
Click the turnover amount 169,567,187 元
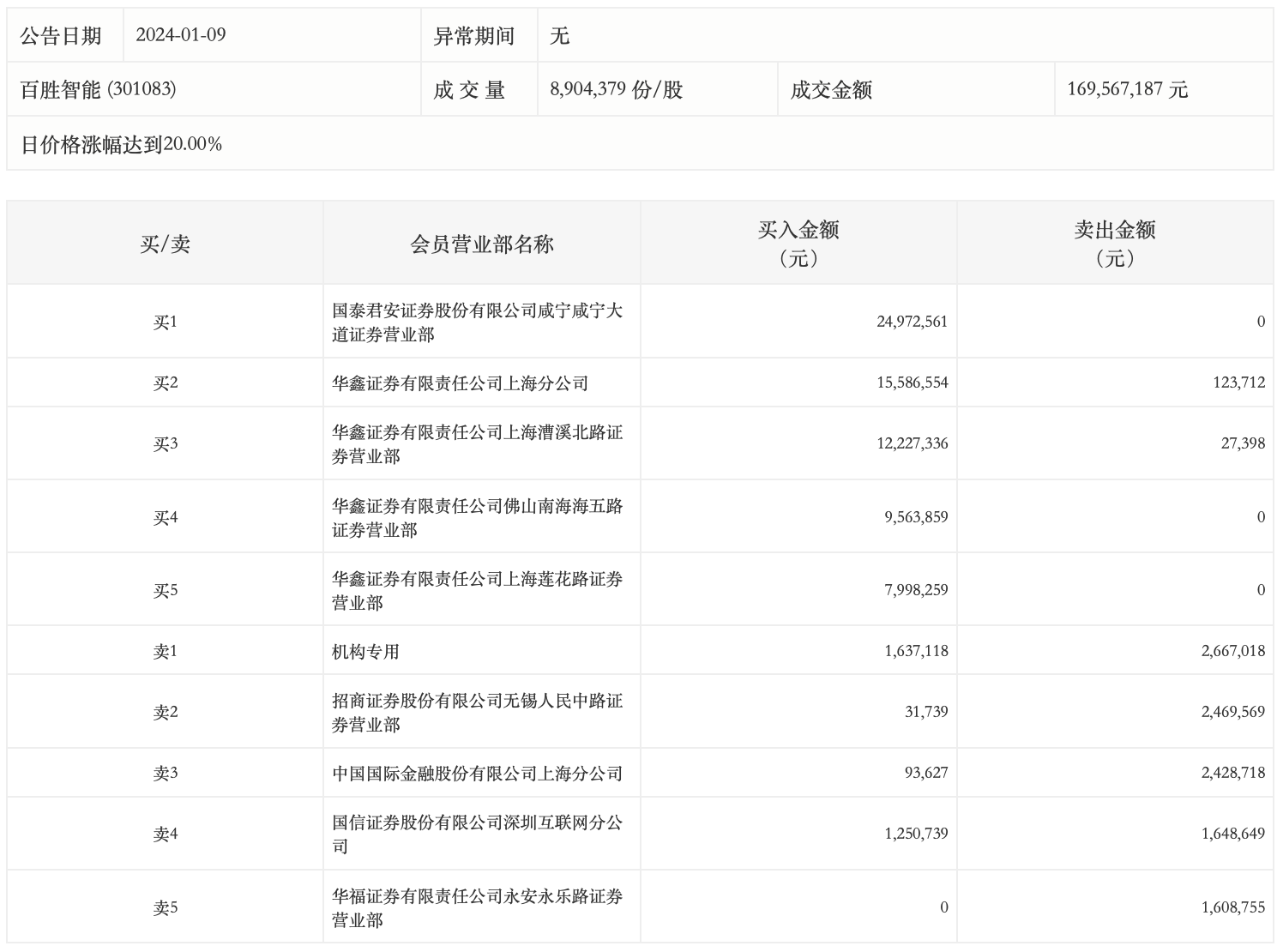click(1127, 89)
